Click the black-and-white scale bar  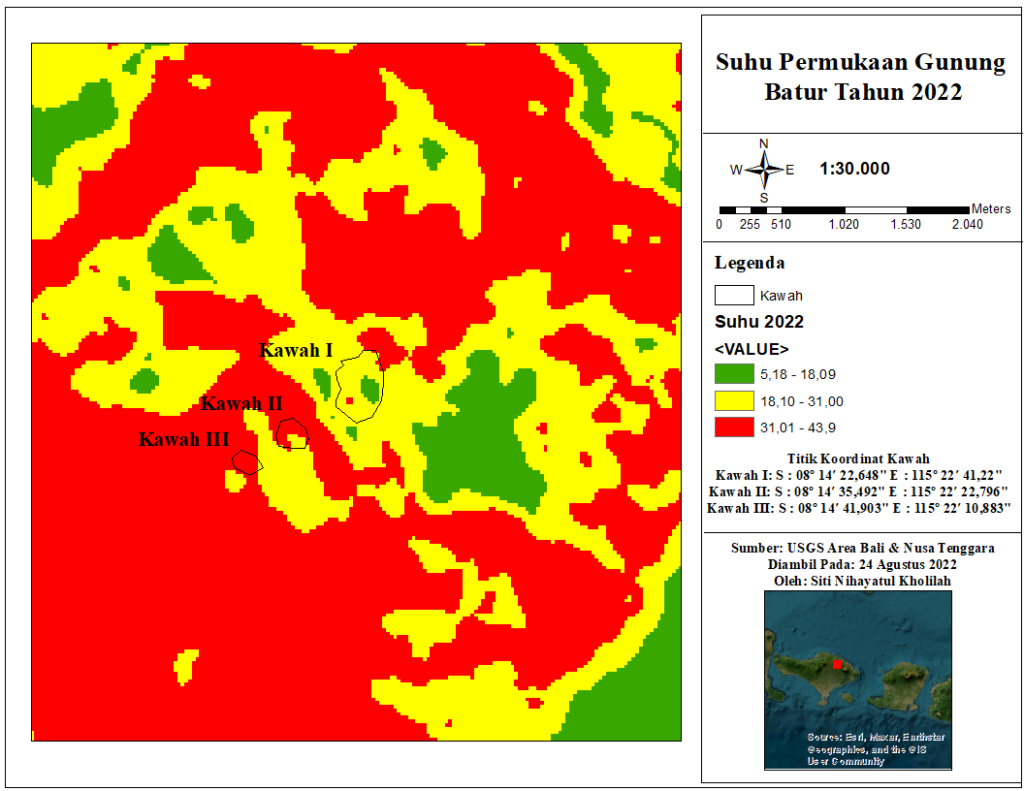pyautogui.click(x=850, y=209)
